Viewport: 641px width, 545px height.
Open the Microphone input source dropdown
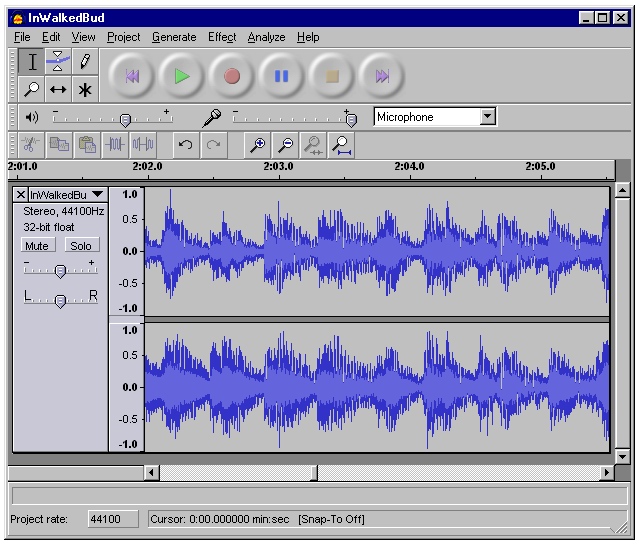tap(487, 117)
